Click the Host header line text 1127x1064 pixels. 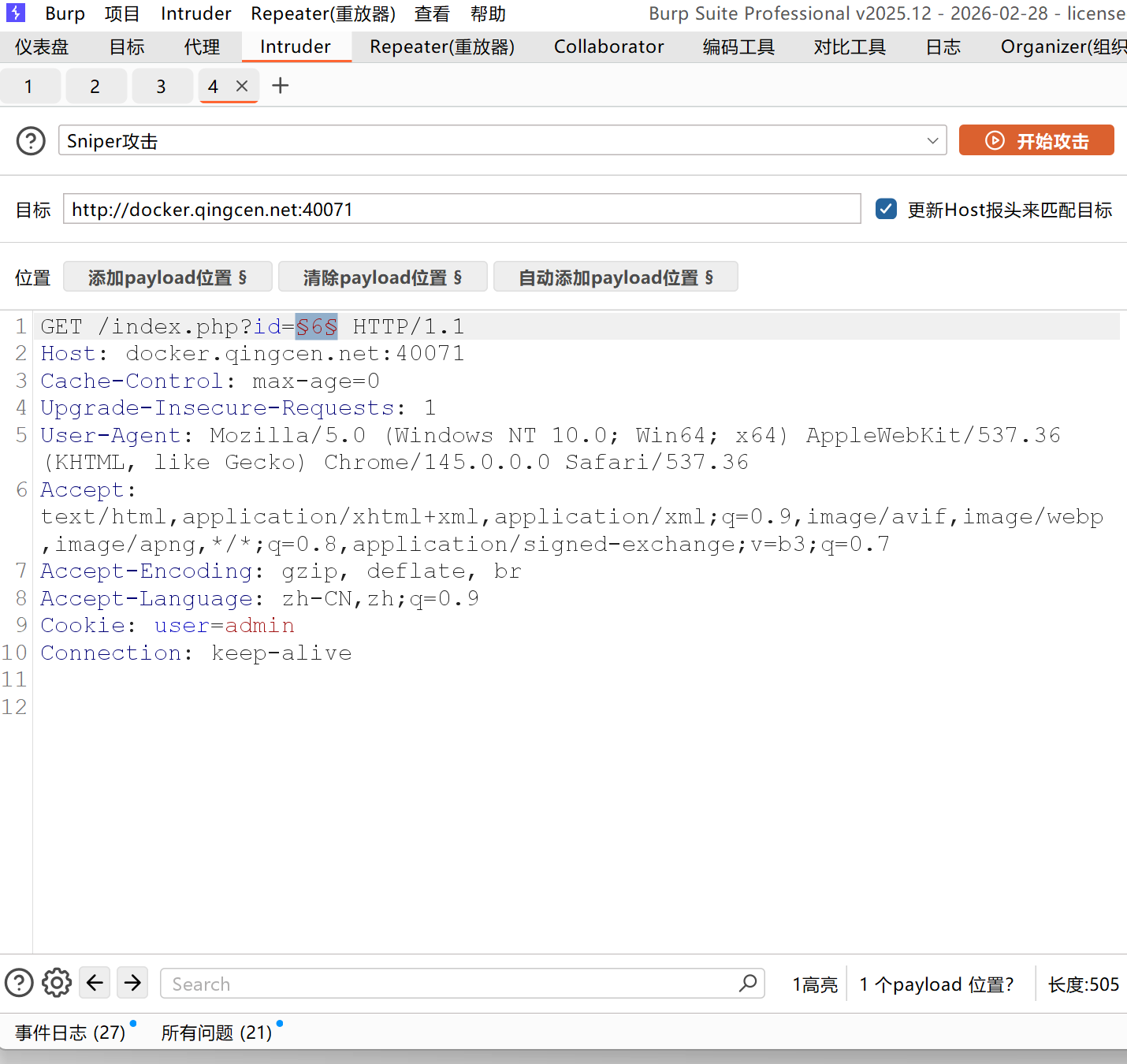click(x=252, y=353)
